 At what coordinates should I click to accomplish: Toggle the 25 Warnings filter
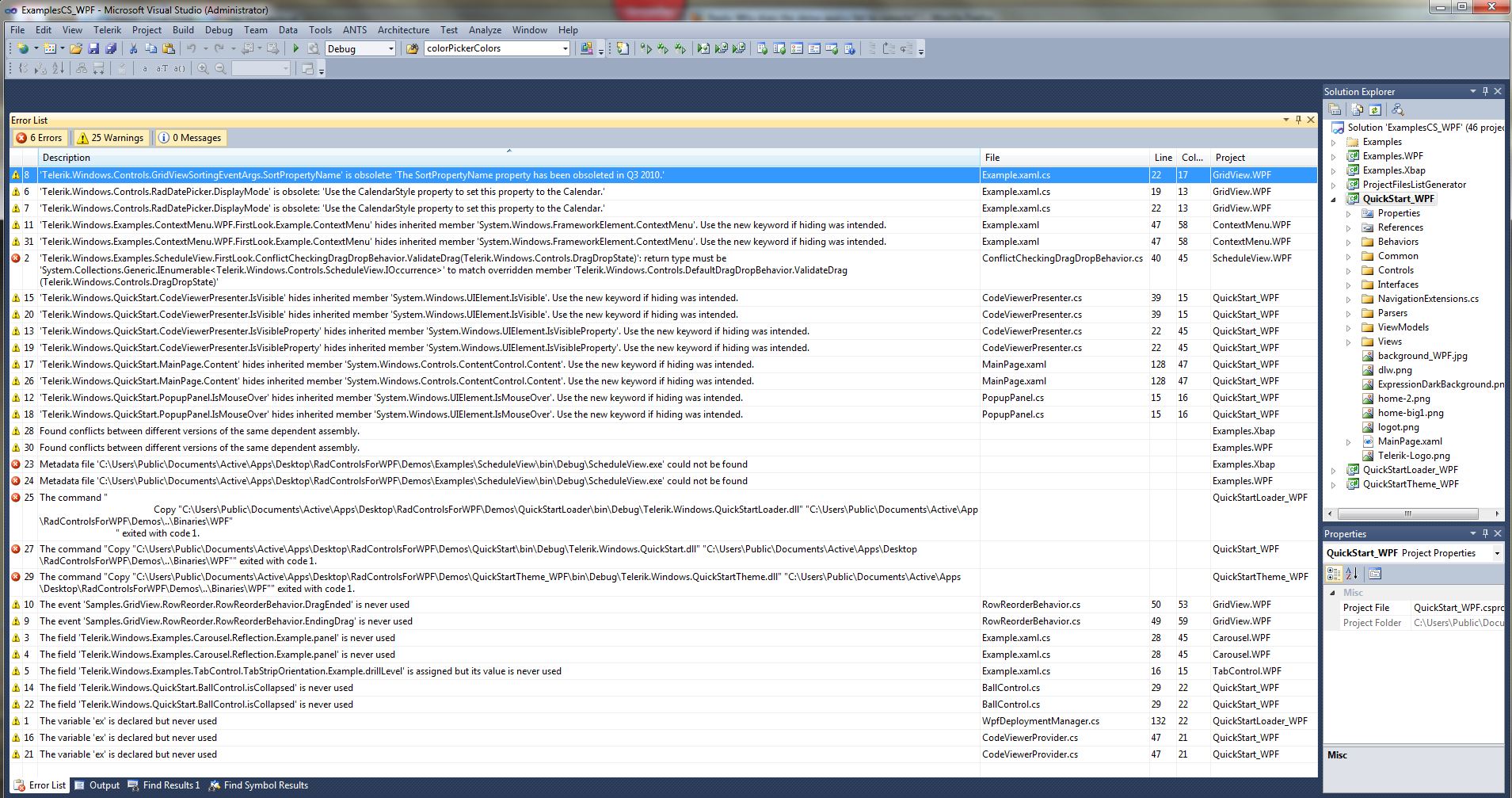[111, 138]
